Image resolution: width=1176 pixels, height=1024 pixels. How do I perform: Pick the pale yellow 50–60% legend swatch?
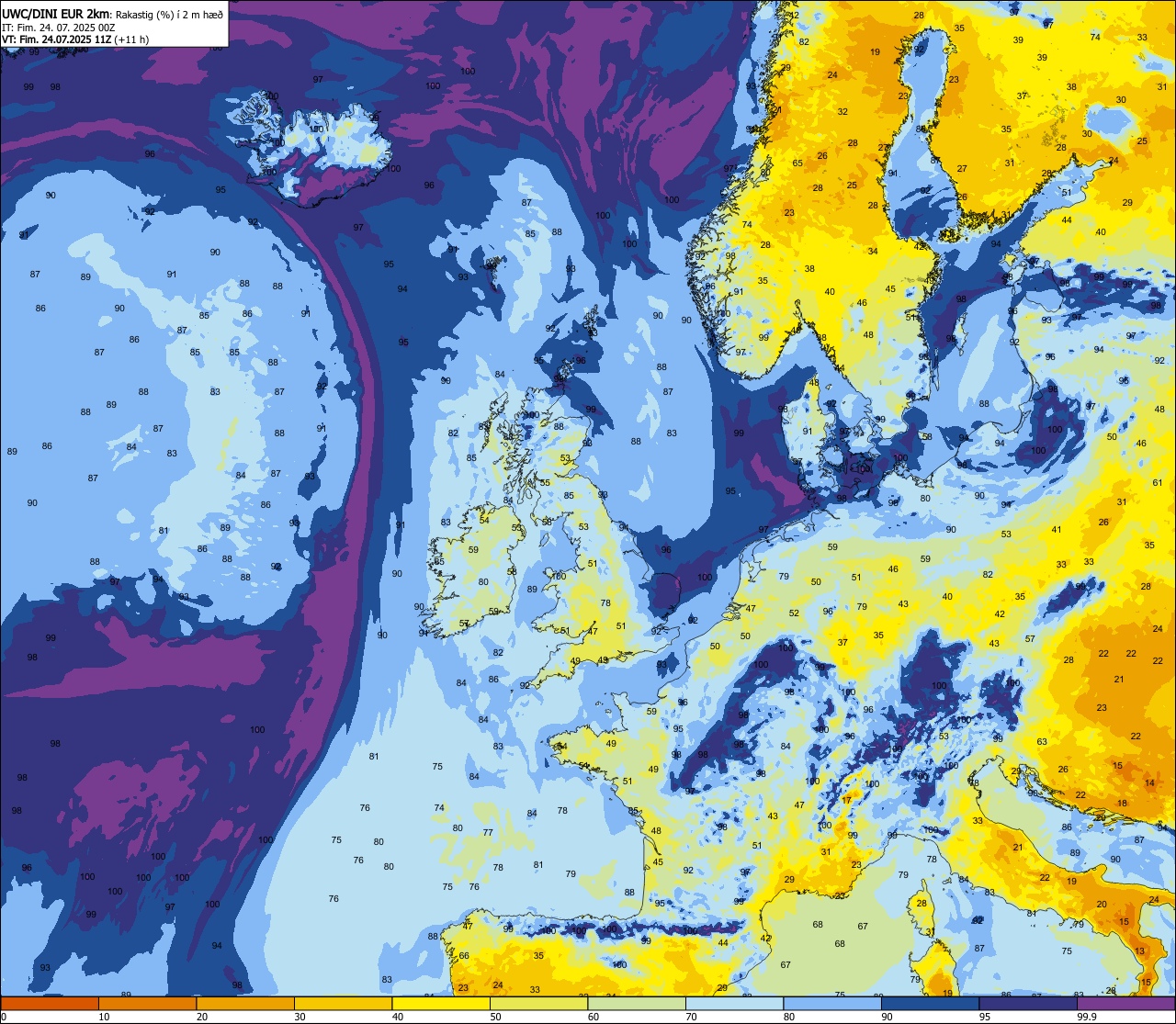tap(538, 1003)
